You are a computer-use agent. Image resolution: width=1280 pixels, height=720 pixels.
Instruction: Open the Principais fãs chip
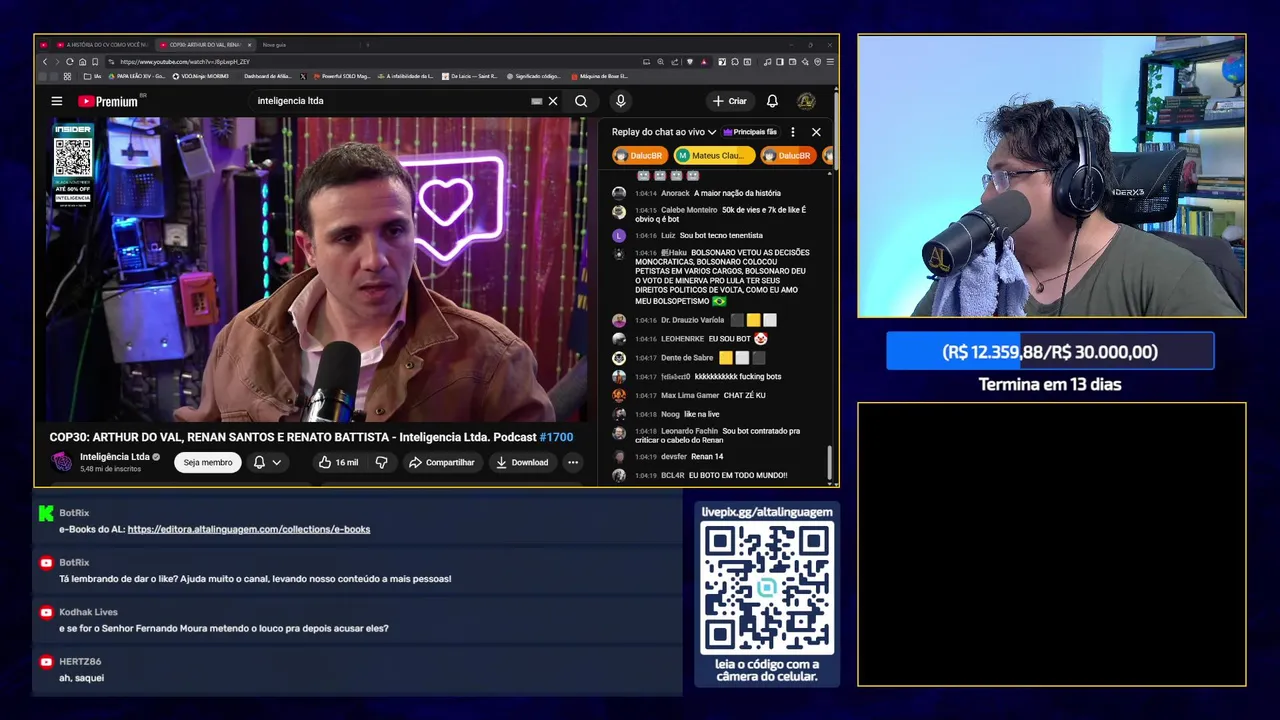pyautogui.click(x=750, y=132)
